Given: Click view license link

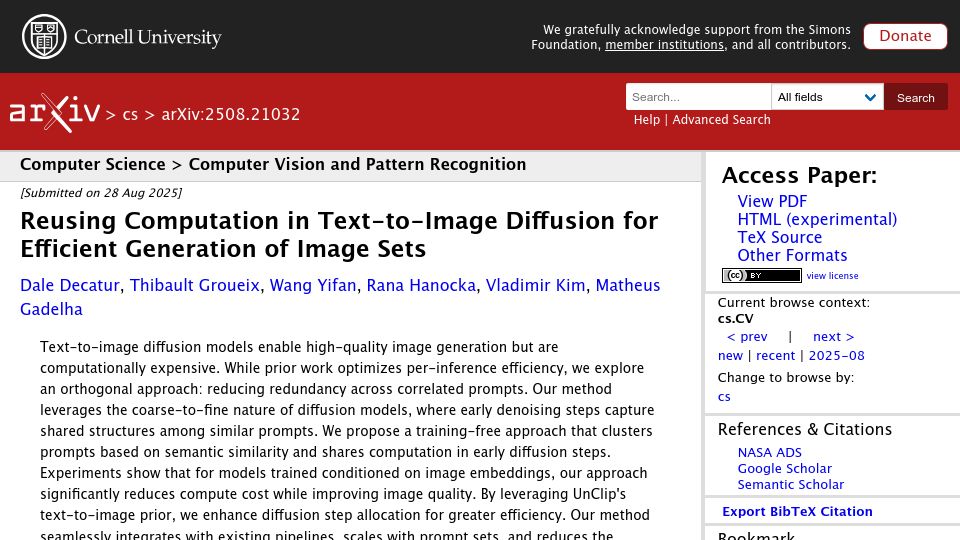Looking at the screenshot, I should tap(832, 276).
